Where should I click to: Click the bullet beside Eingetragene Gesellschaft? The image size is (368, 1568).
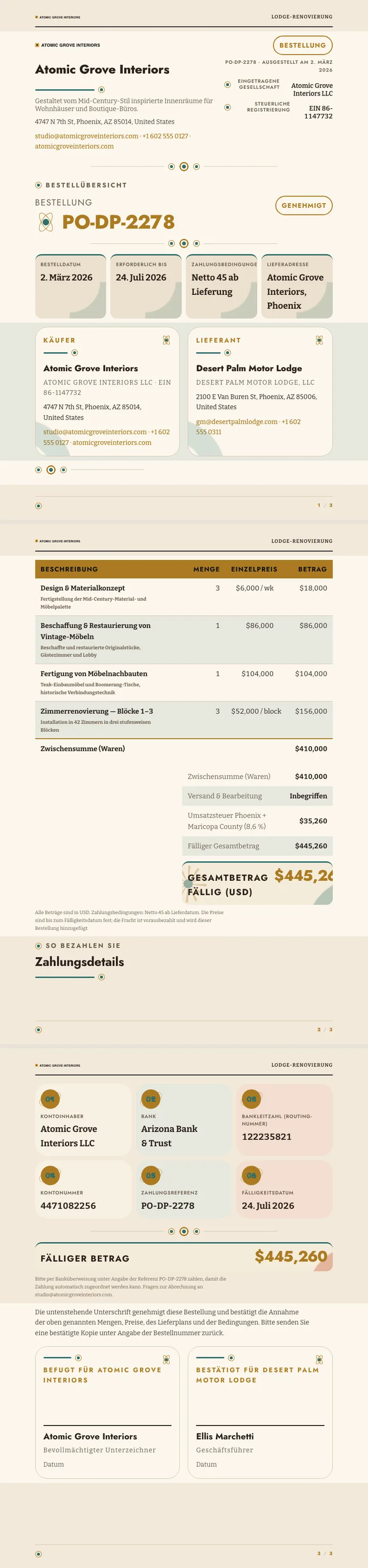[x=227, y=85]
